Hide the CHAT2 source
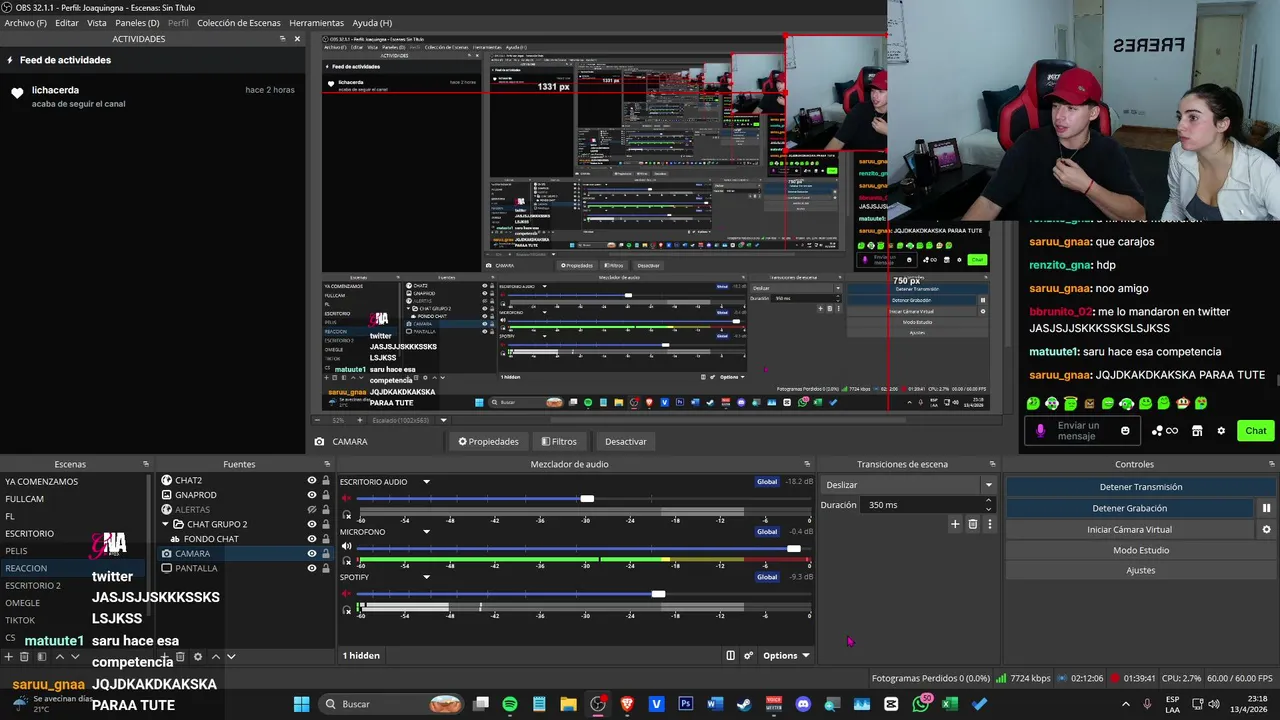The width and height of the screenshot is (1280, 720). pos(312,480)
